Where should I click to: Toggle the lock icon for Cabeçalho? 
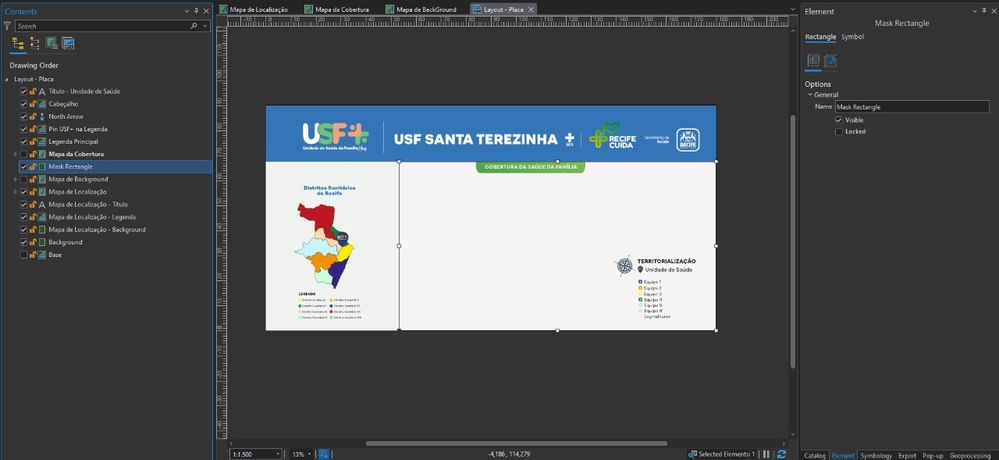coord(32,104)
